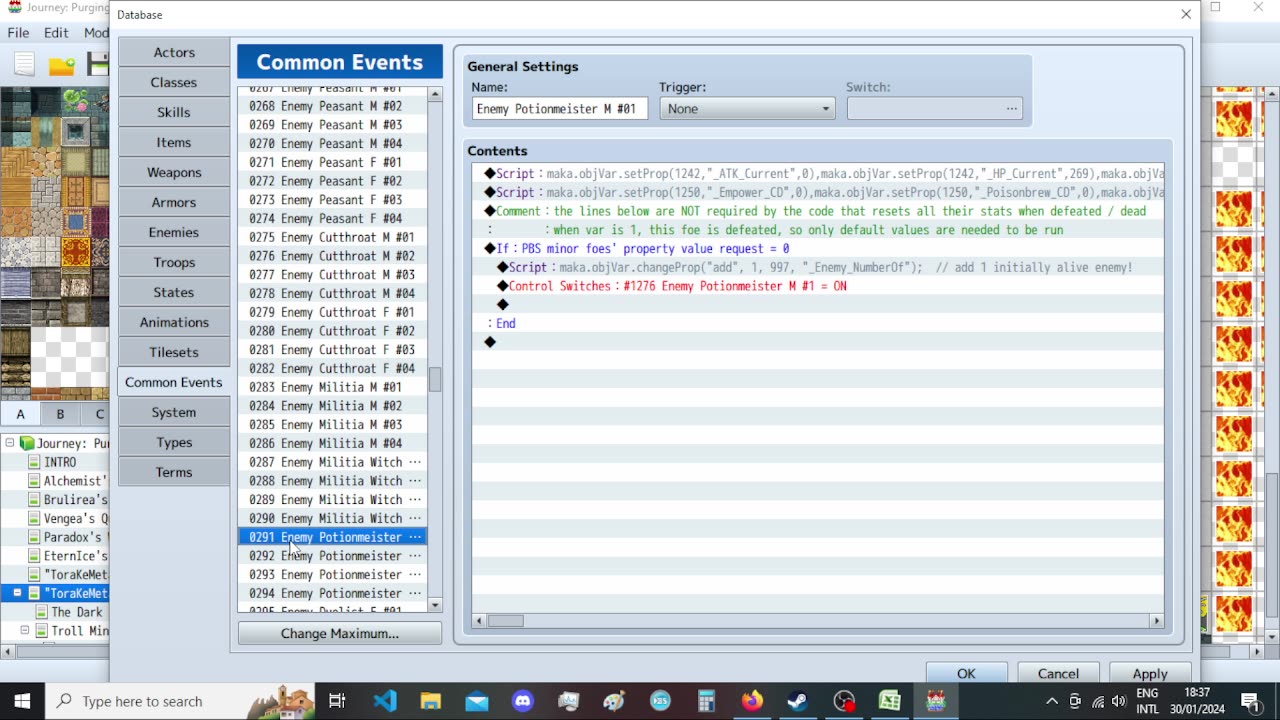Image resolution: width=1280 pixels, height=720 pixels.
Task: Open the File menu
Action: [x=18, y=33]
